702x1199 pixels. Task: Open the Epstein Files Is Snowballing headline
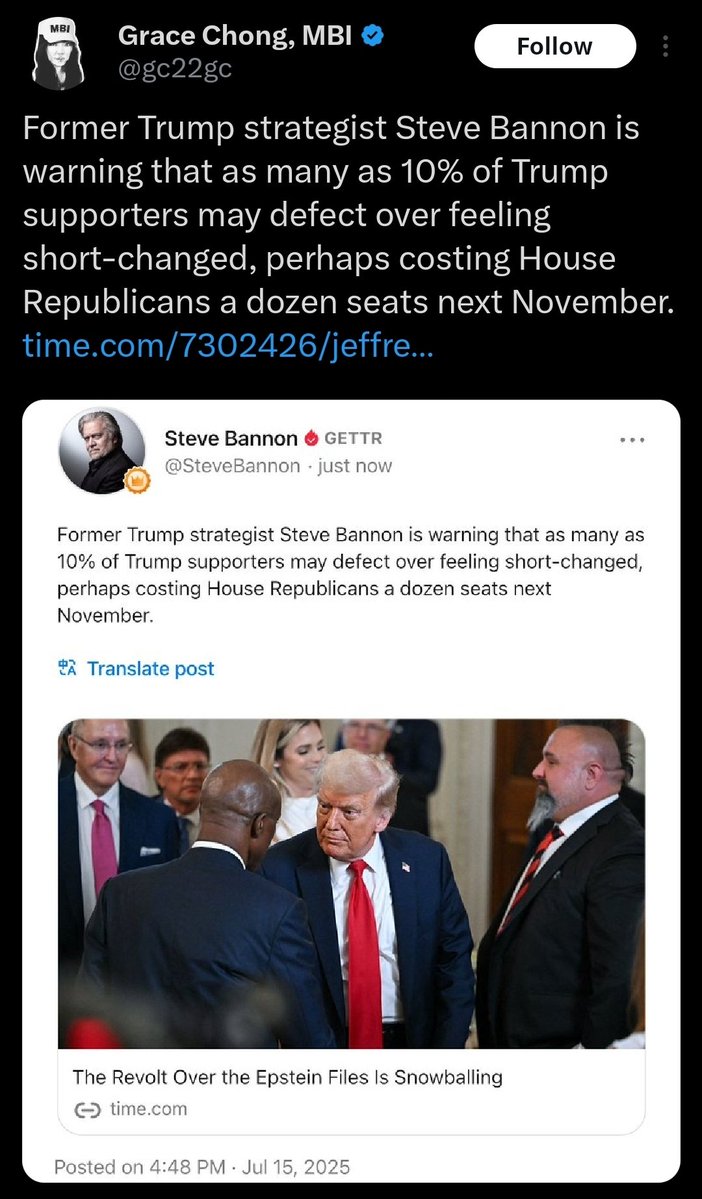288,1077
